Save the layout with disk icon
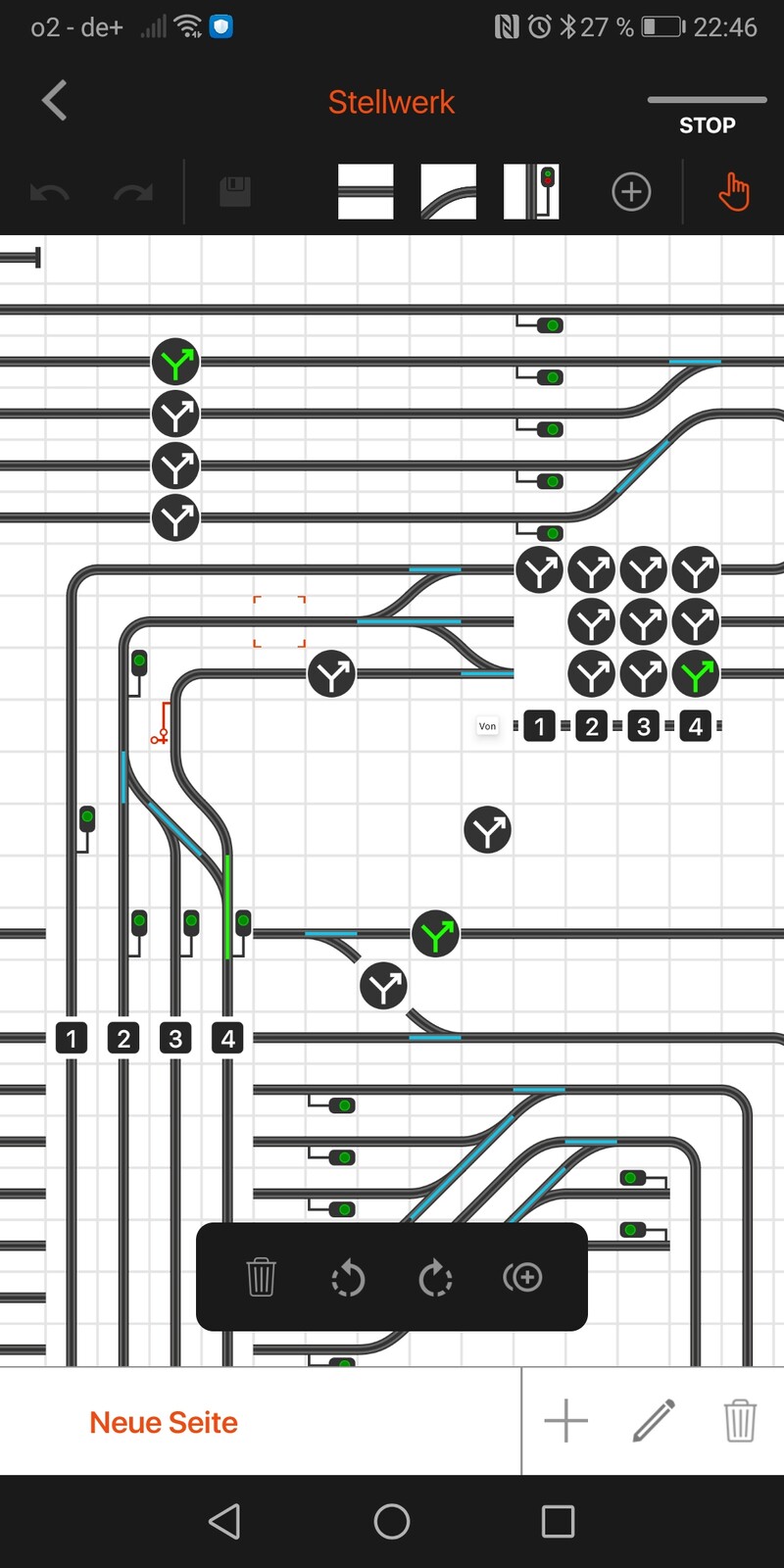 pyautogui.click(x=235, y=191)
